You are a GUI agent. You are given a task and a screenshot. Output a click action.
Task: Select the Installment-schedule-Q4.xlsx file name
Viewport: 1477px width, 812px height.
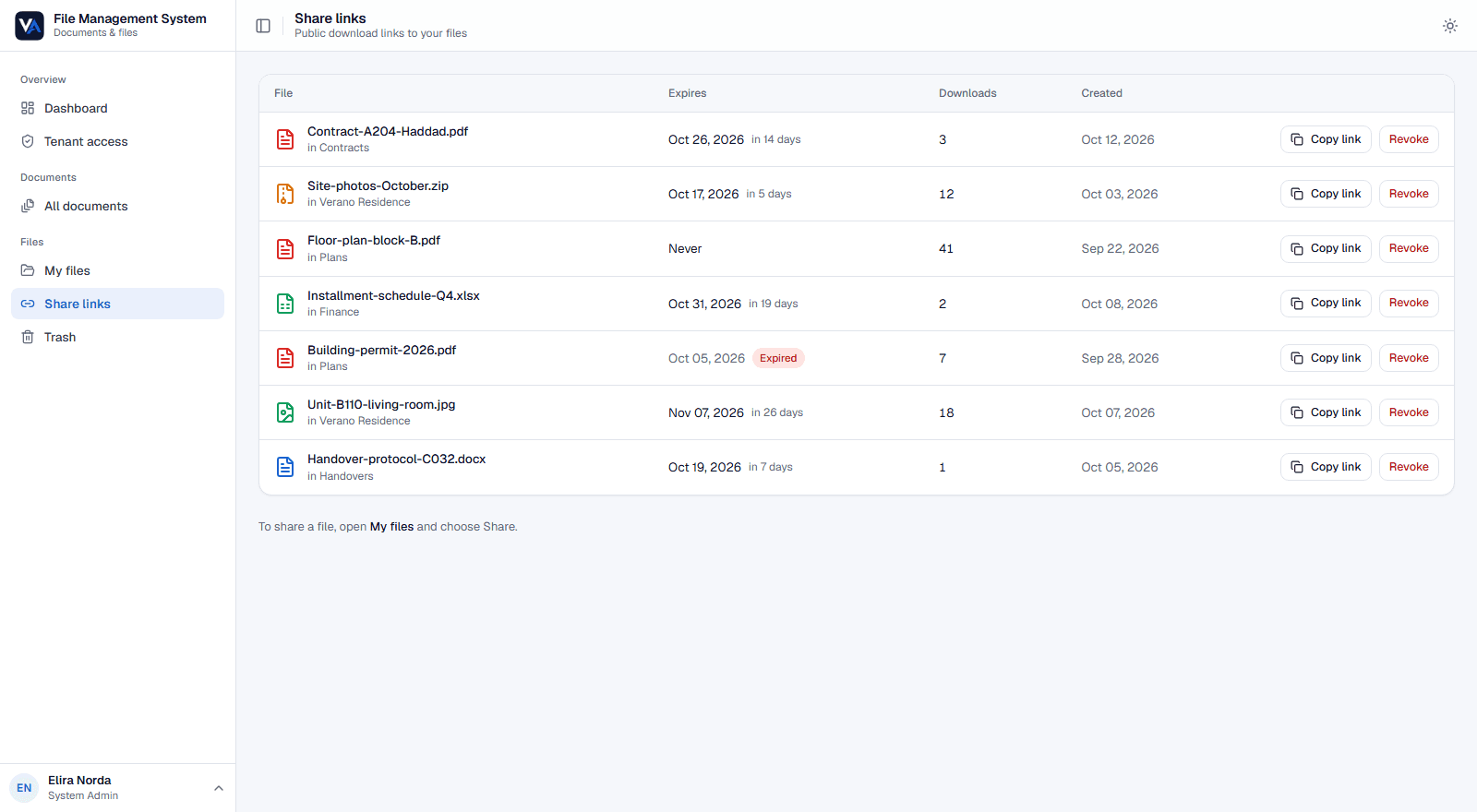click(x=393, y=295)
